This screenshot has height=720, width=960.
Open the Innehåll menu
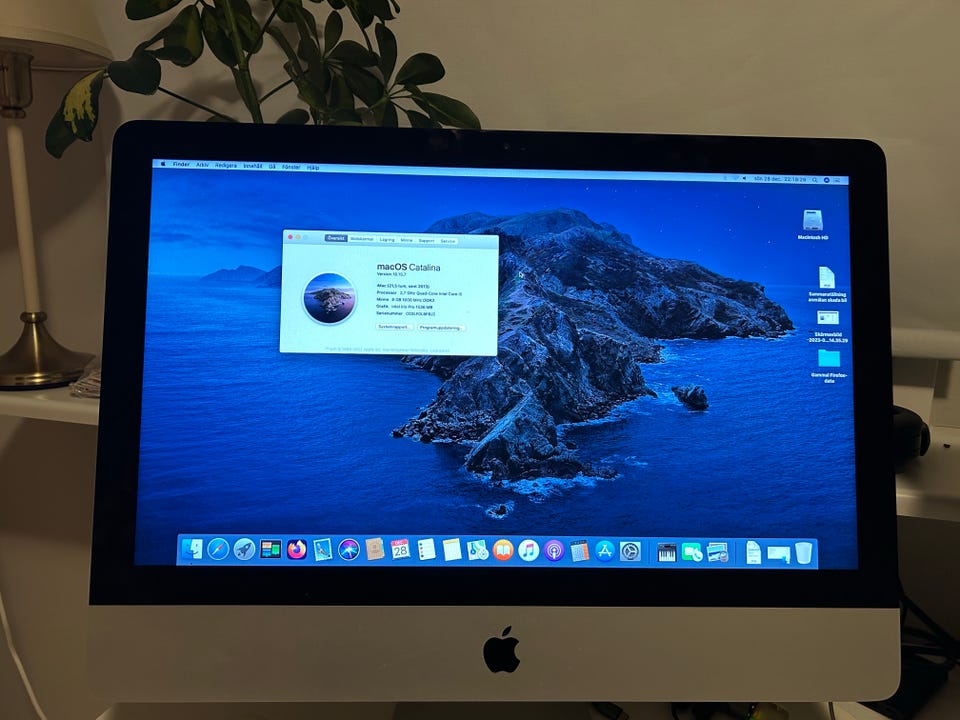[x=252, y=166]
